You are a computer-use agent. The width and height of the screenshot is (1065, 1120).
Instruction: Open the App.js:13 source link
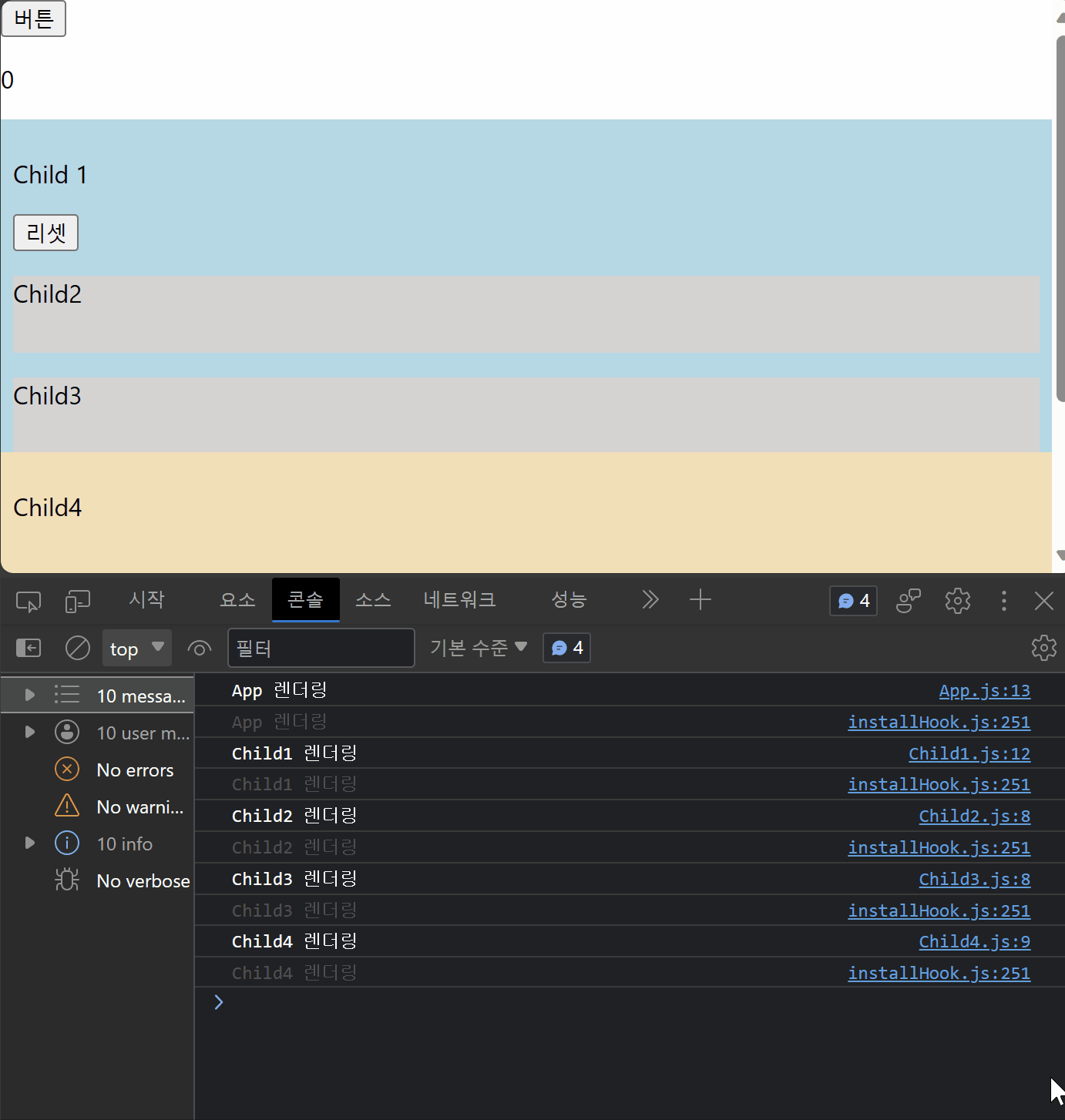click(x=984, y=691)
